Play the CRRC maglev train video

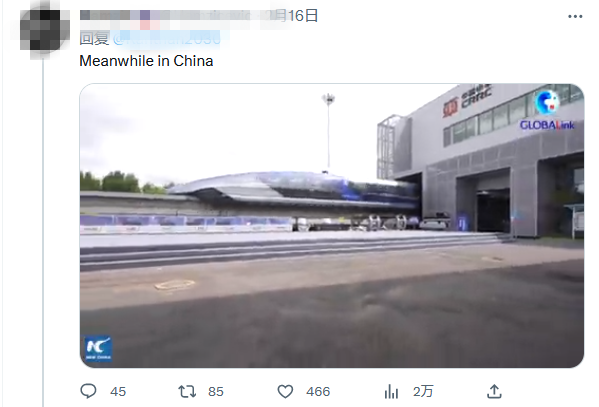(x=332, y=225)
